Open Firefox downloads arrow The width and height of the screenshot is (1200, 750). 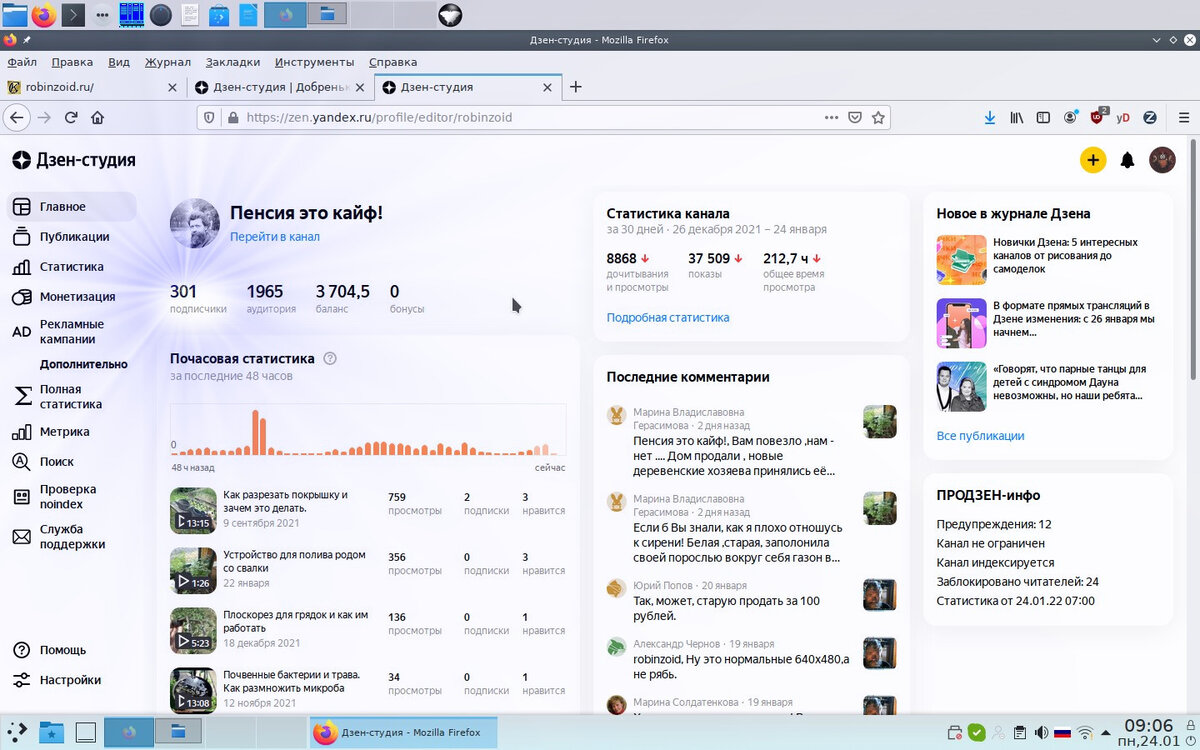990,117
